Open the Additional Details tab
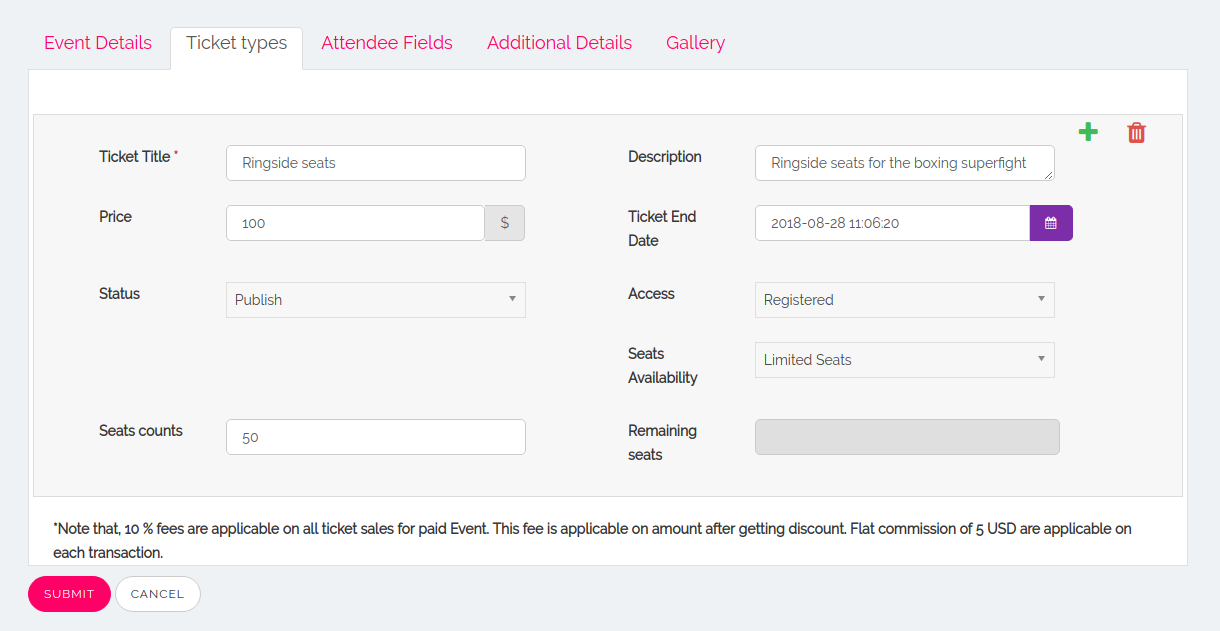Image resolution: width=1220 pixels, height=631 pixels. coord(559,43)
